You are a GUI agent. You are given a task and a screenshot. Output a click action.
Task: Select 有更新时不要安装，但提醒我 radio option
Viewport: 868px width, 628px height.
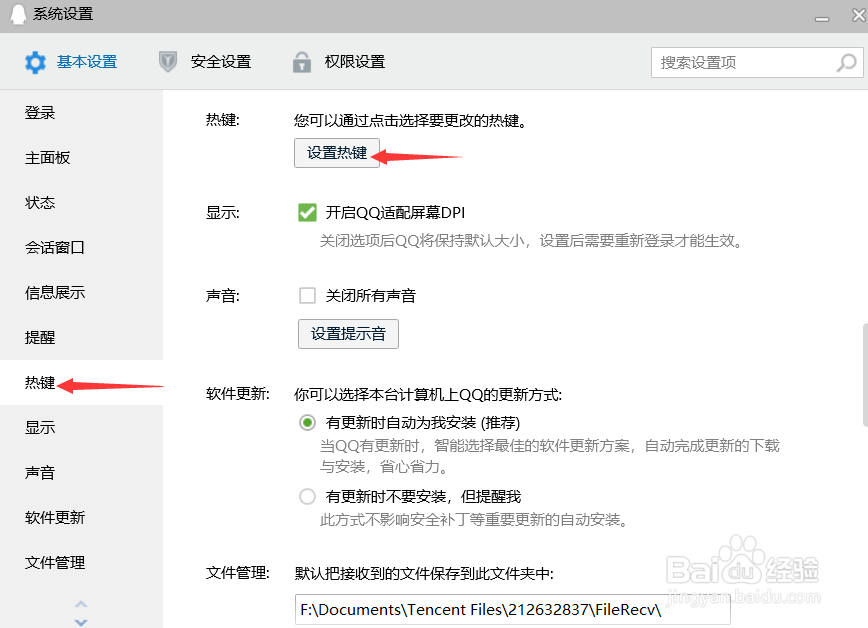click(307, 496)
